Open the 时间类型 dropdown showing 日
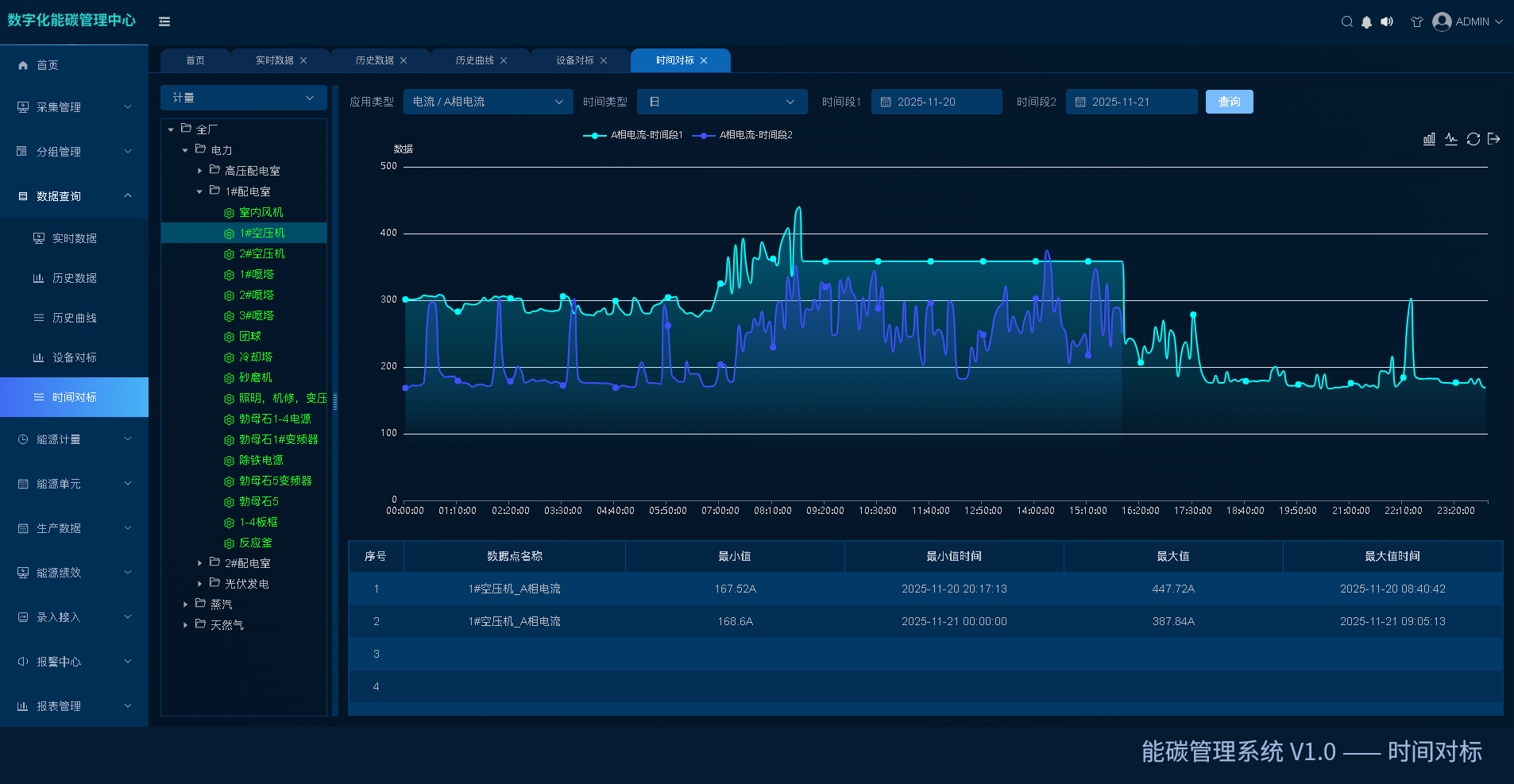 click(722, 102)
